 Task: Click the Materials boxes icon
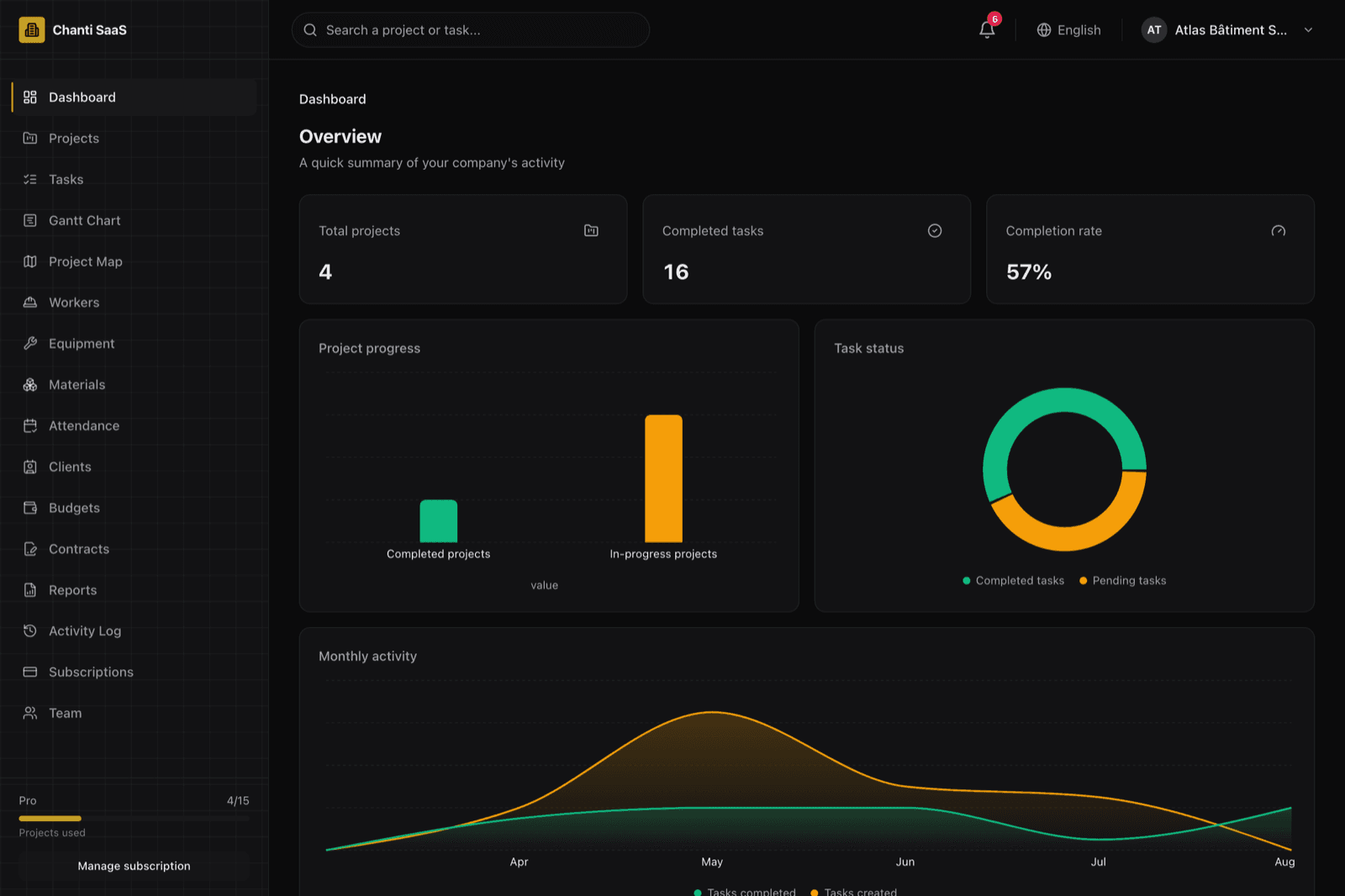(30, 385)
